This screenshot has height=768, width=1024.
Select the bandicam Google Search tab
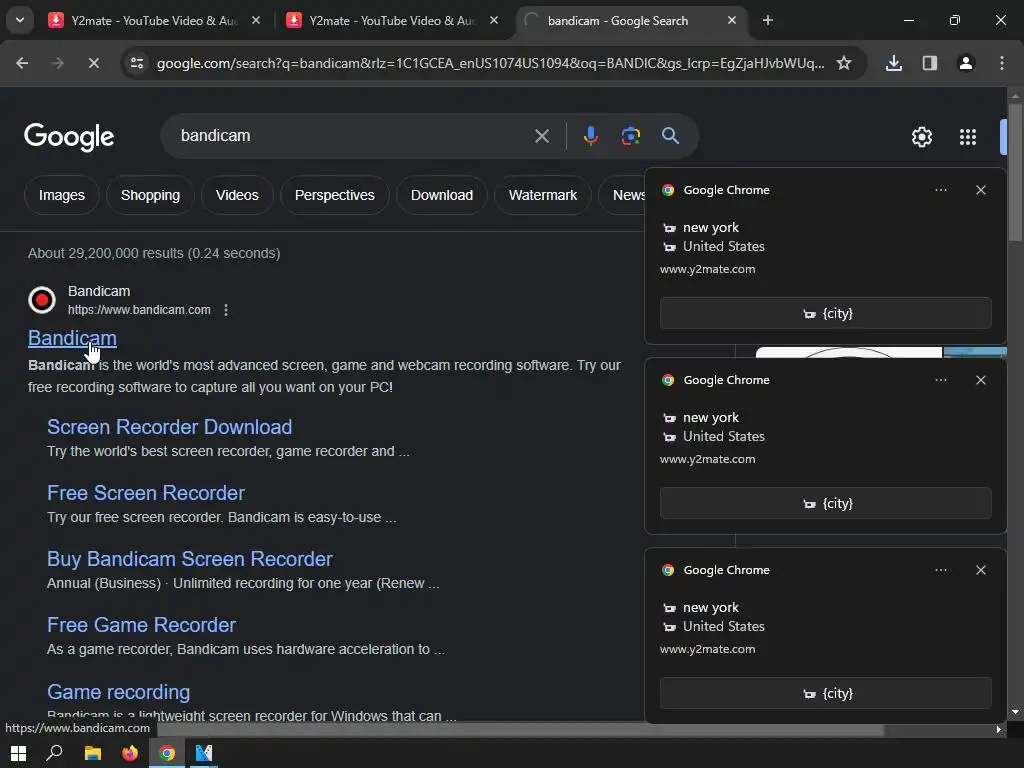point(630,21)
